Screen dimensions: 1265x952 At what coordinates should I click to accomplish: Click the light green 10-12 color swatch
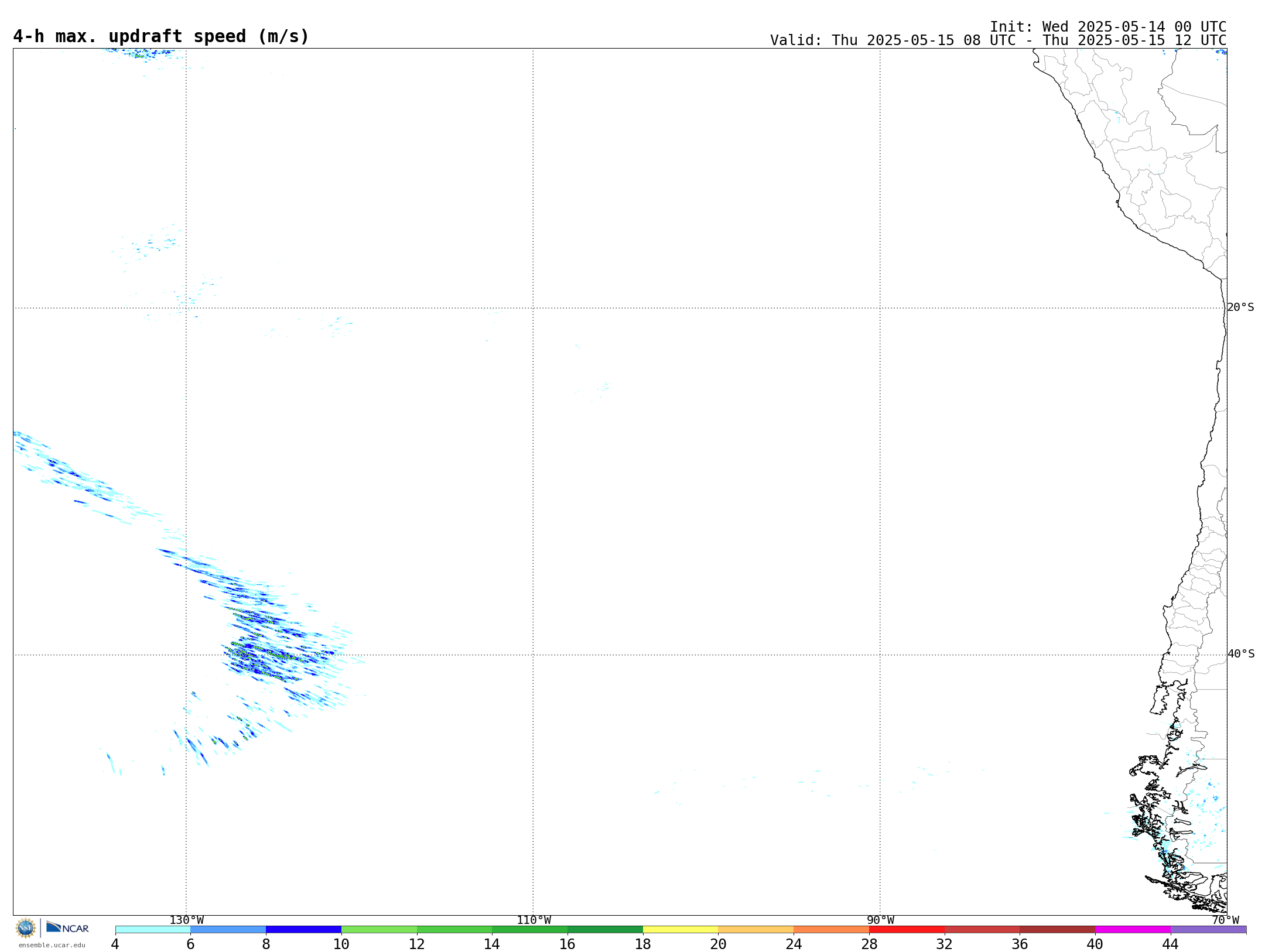click(x=379, y=930)
